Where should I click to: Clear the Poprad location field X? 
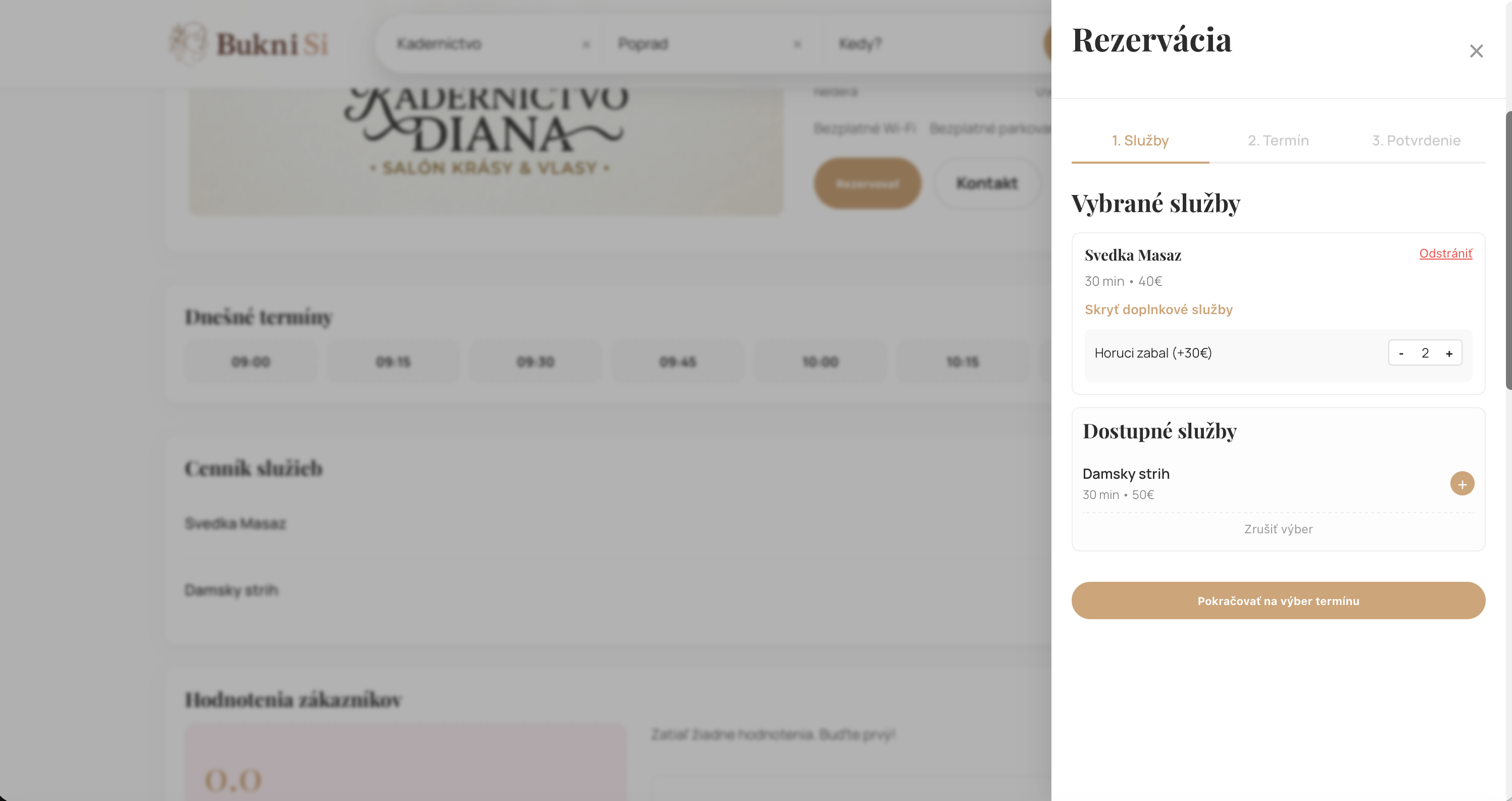797,44
